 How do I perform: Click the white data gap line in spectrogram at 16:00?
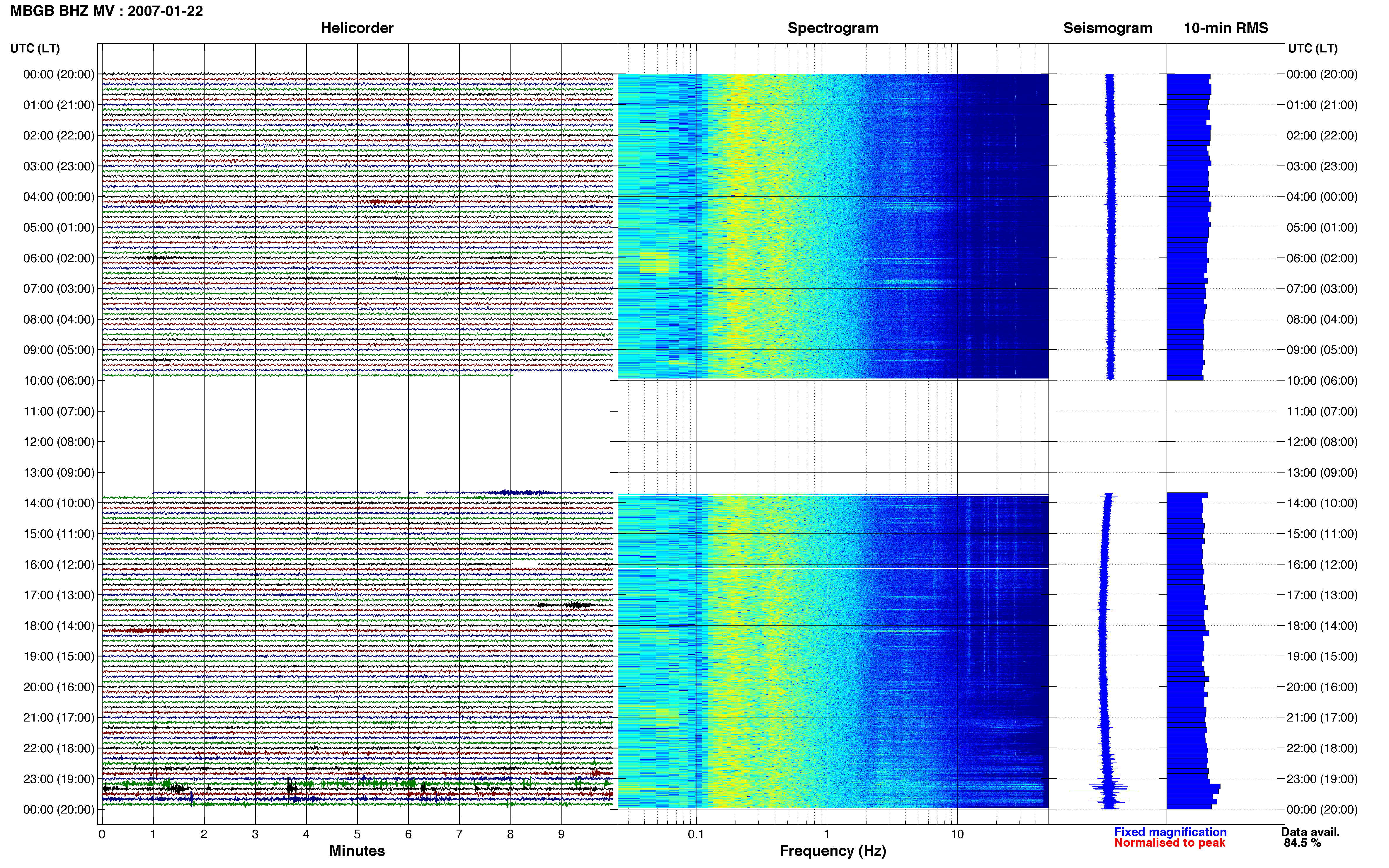pyautogui.click(x=833, y=568)
